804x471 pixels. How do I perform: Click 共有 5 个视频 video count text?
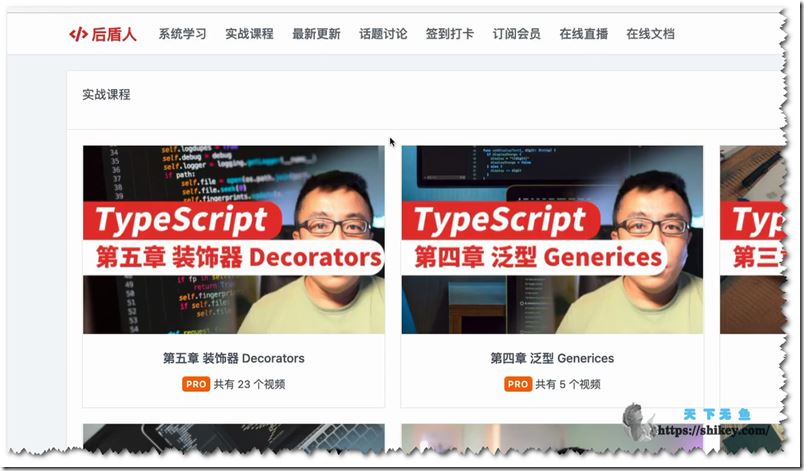click(x=567, y=384)
